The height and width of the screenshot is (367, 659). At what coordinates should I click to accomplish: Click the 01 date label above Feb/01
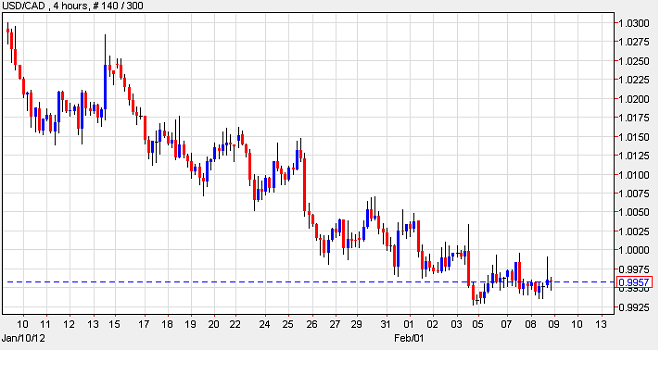(x=409, y=325)
